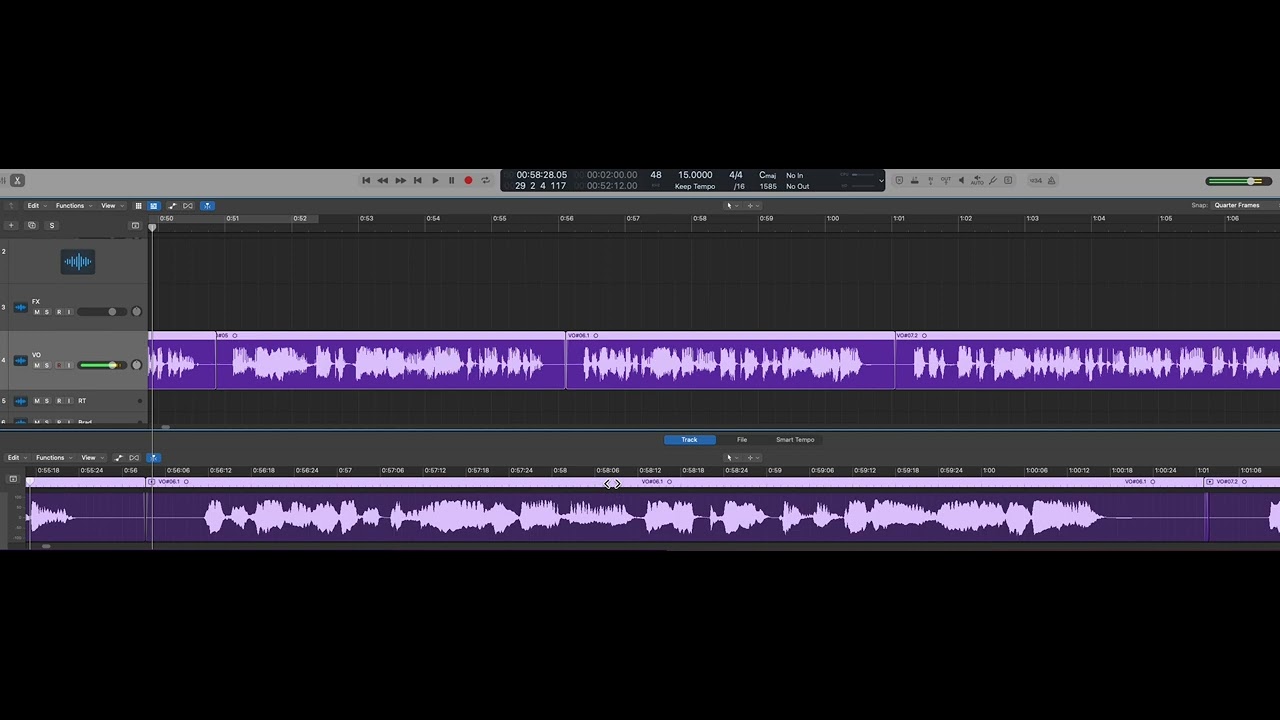
Task: Click the RT track audio icon
Action: tap(21, 401)
